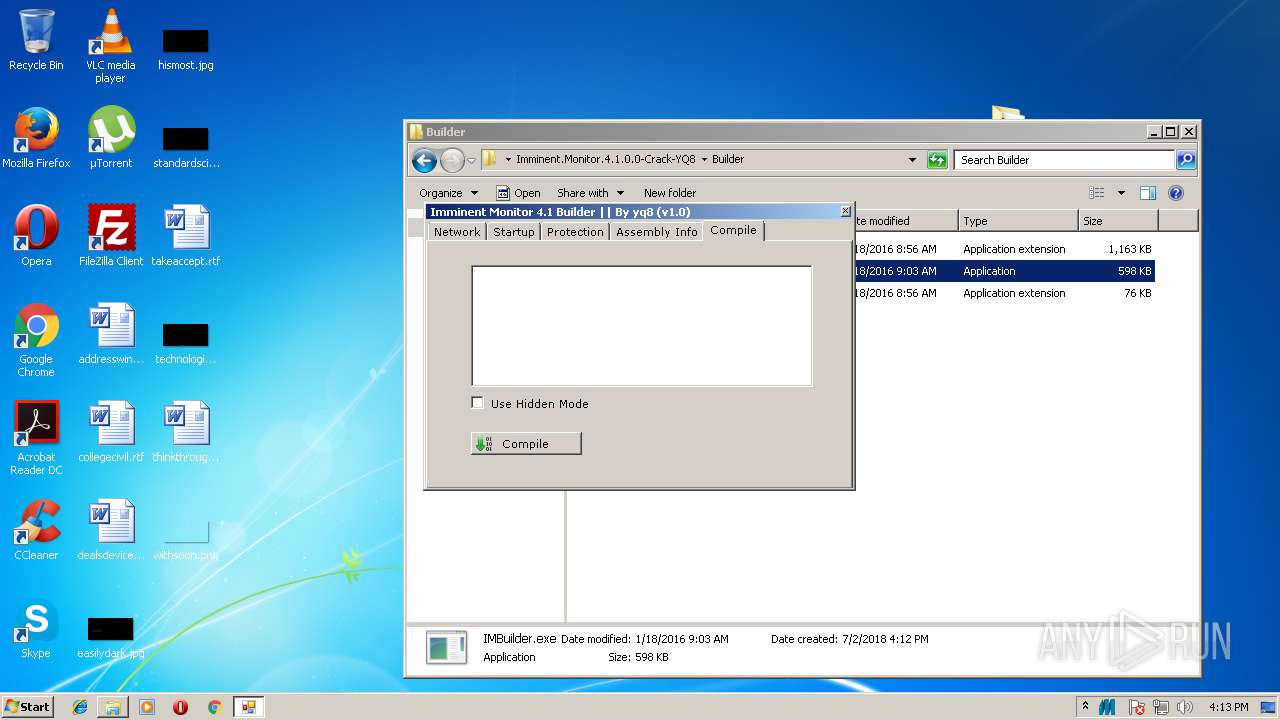The height and width of the screenshot is (720, 1280).
Task: Close the Imminent Monitor Builder dialog
Action: (845, 211)
